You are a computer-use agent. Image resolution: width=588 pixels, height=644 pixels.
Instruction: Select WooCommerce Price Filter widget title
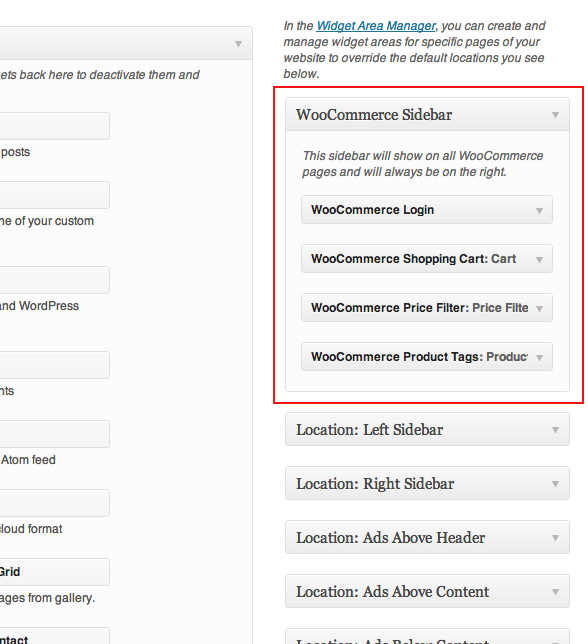[390, 308]
